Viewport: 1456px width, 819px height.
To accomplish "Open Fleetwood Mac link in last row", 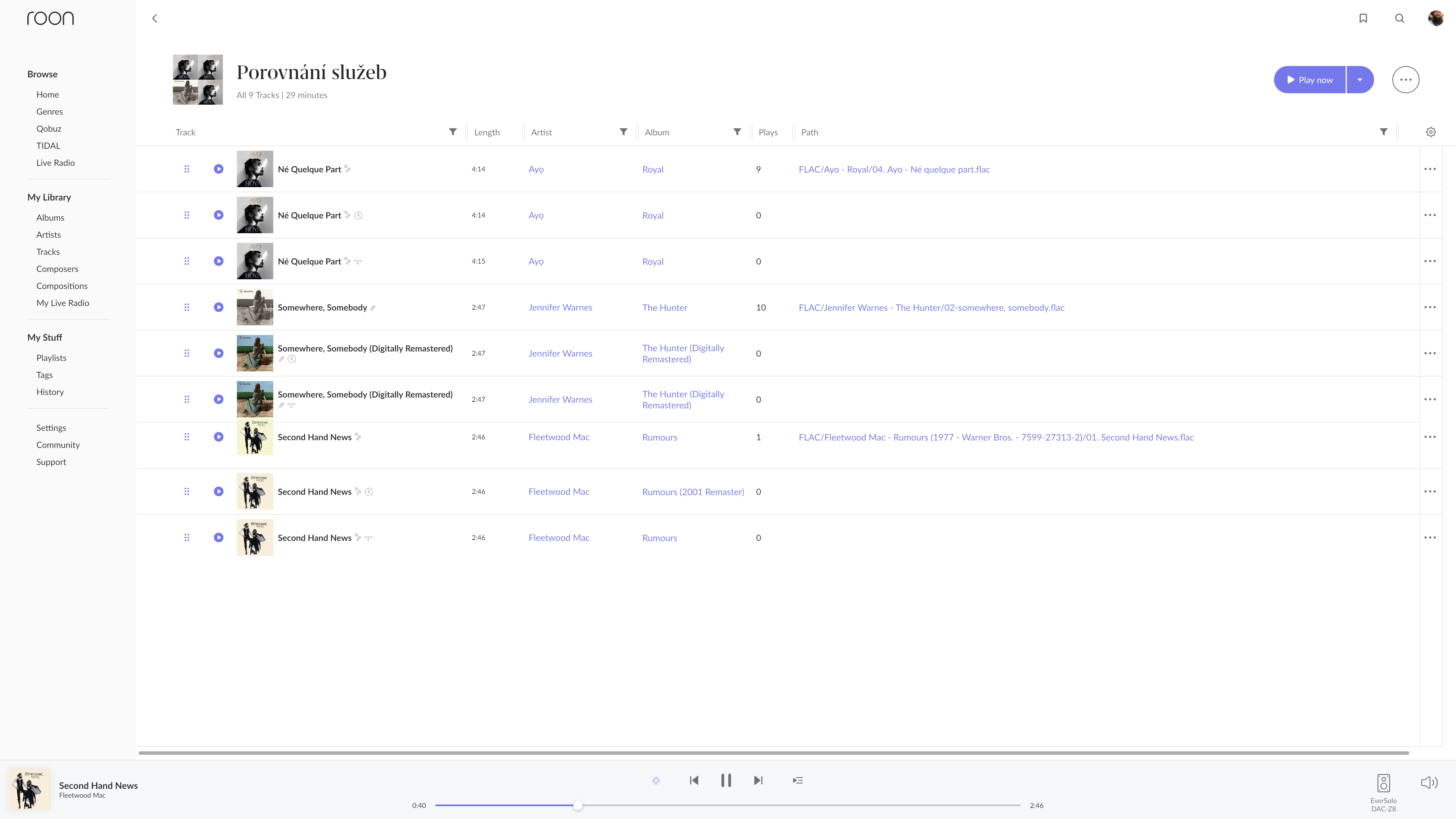I will tap(559, 538).
